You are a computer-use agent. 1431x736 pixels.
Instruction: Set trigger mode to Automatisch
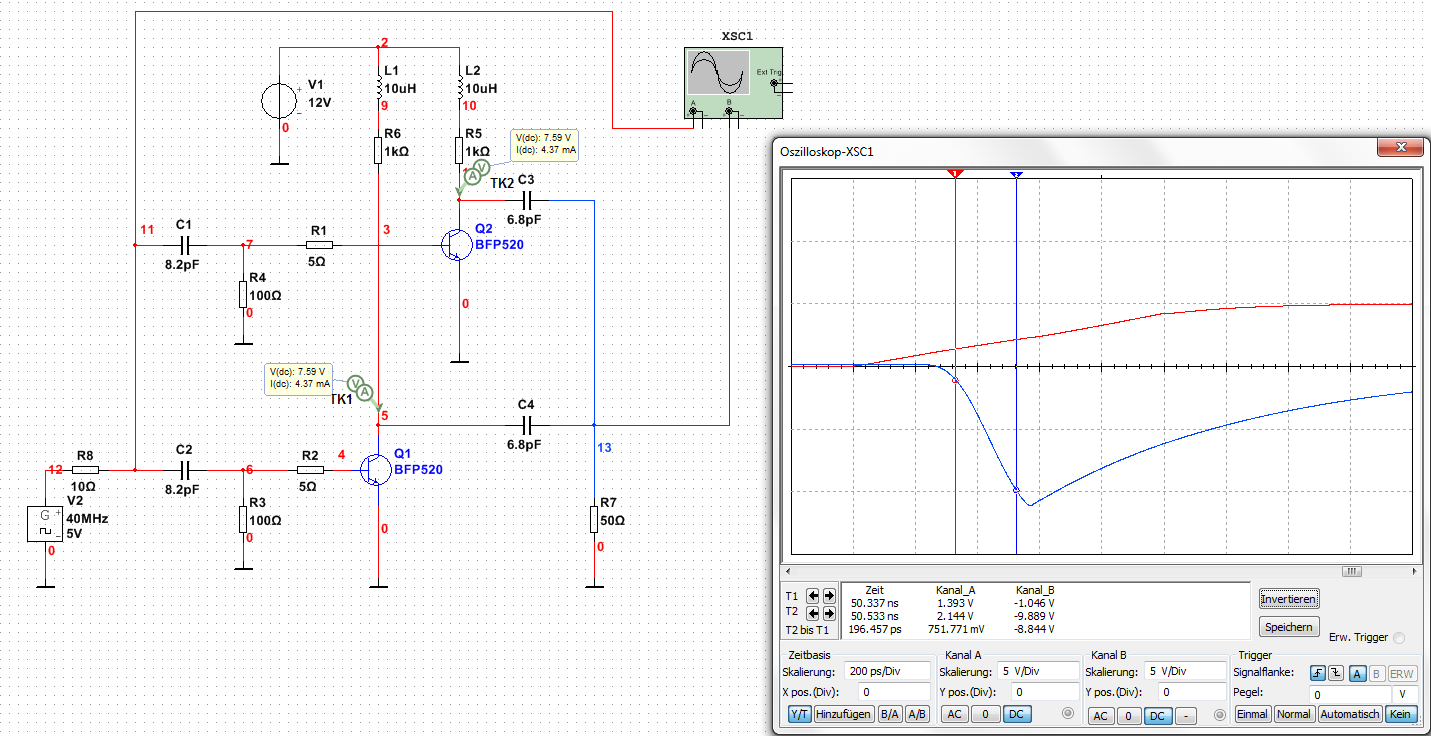pyautogui.click(x=1350, y=714)
